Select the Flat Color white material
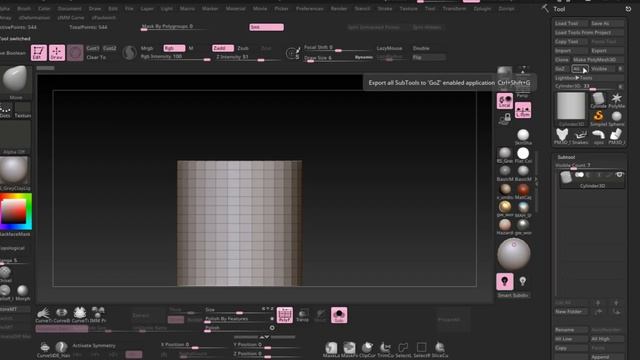This screenshot has height=360, width=640. (x=523, y=154)
